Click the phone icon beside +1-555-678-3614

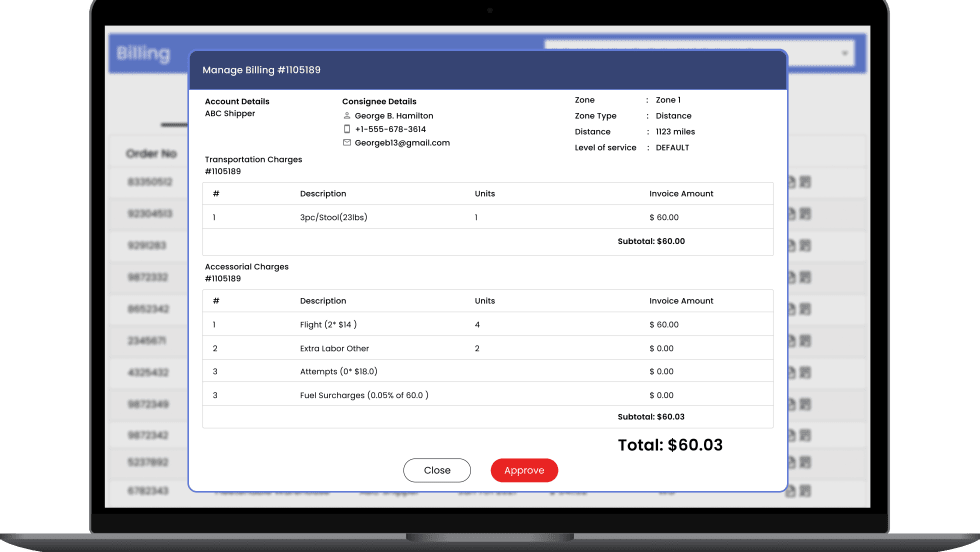347,129
